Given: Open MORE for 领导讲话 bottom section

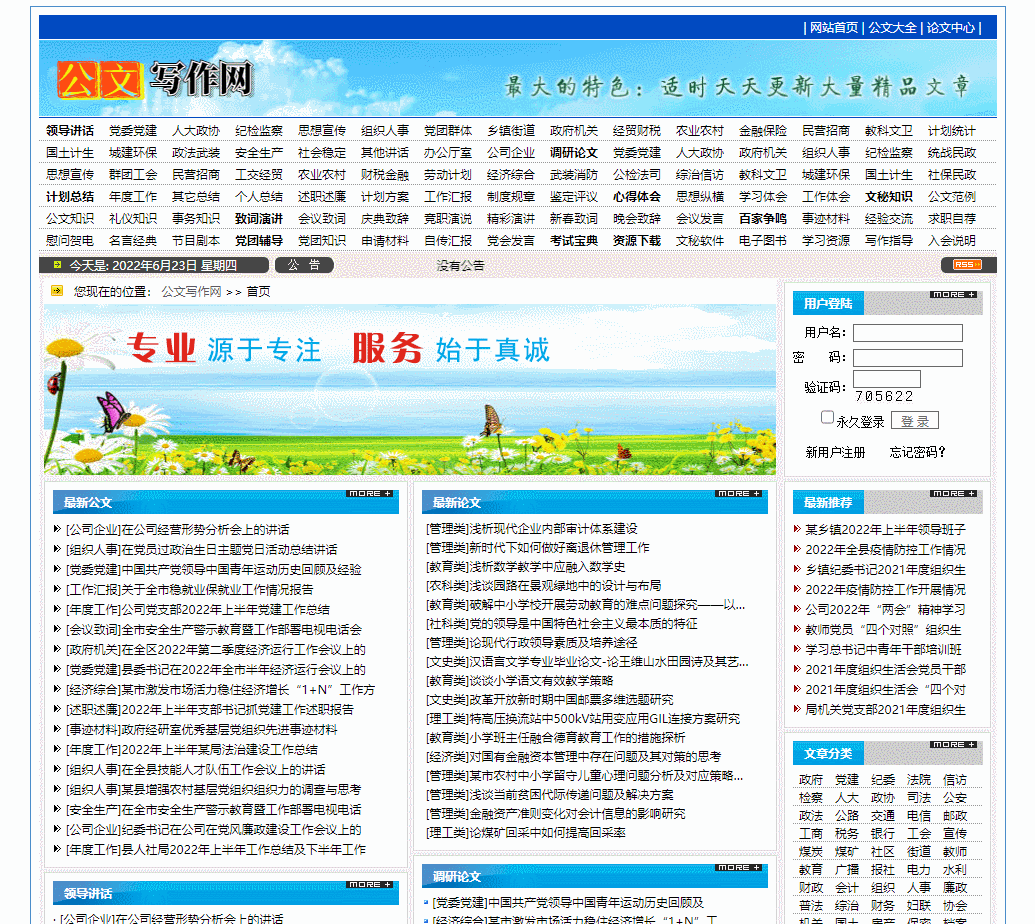Looking at the screenshot, I should 370,884.
